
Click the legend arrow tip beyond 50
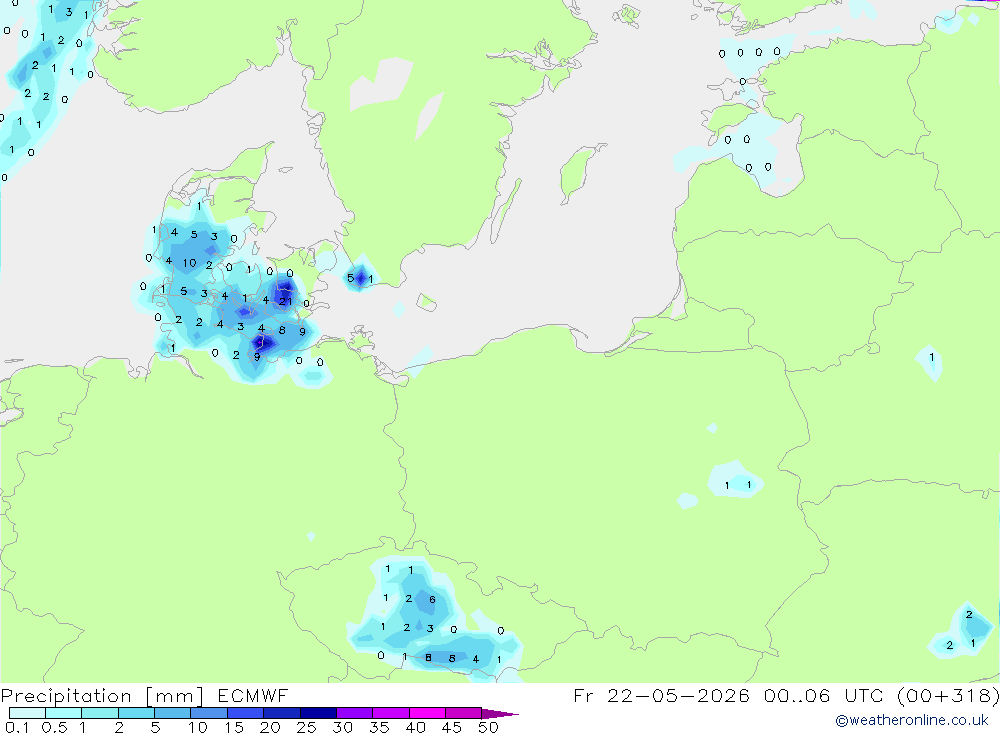(x=500, y=714)
